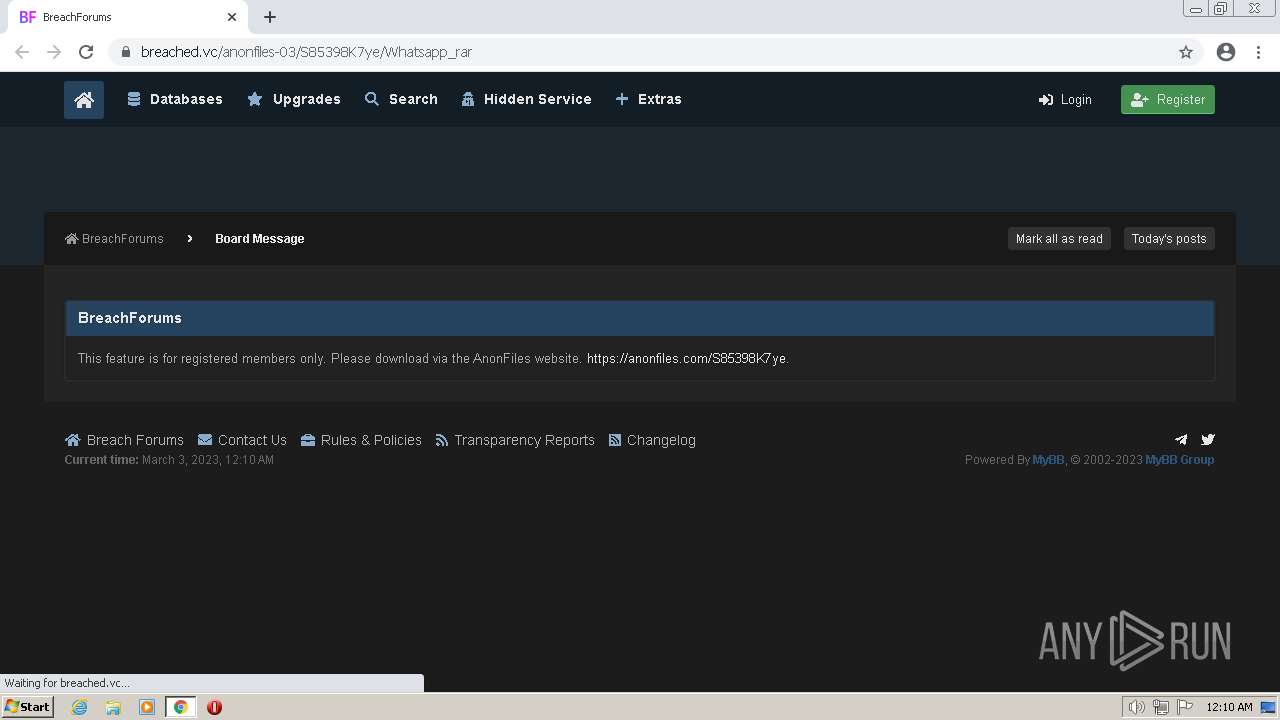1280x720 pixels.
Task: Open Transparency Reports
Action: tap(515, 440)
